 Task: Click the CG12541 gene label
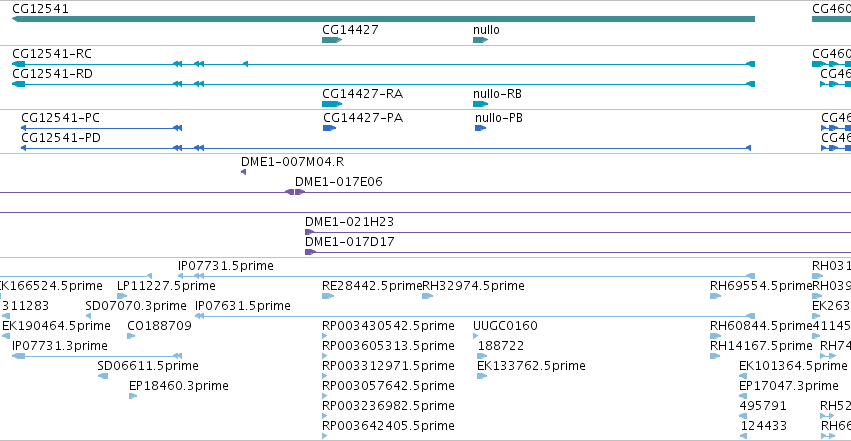click(x=40, y=9)
